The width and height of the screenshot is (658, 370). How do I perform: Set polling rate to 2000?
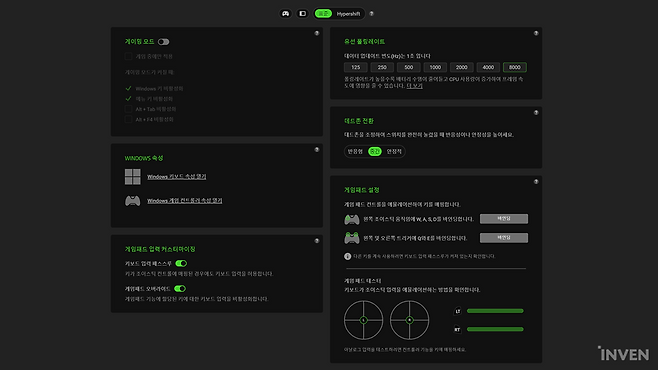click(462, 67)
